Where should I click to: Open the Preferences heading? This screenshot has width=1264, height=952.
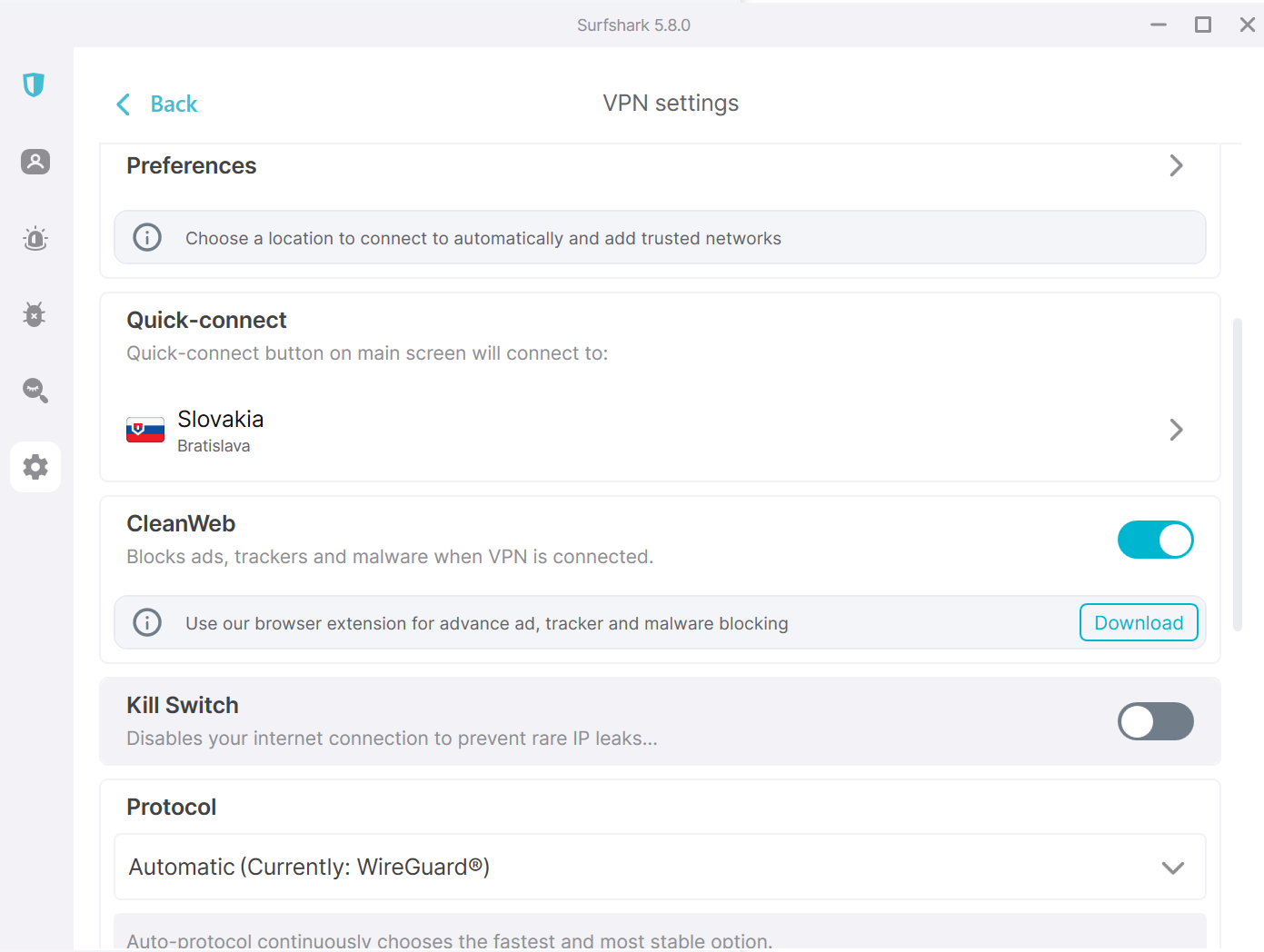pos(192,166)
